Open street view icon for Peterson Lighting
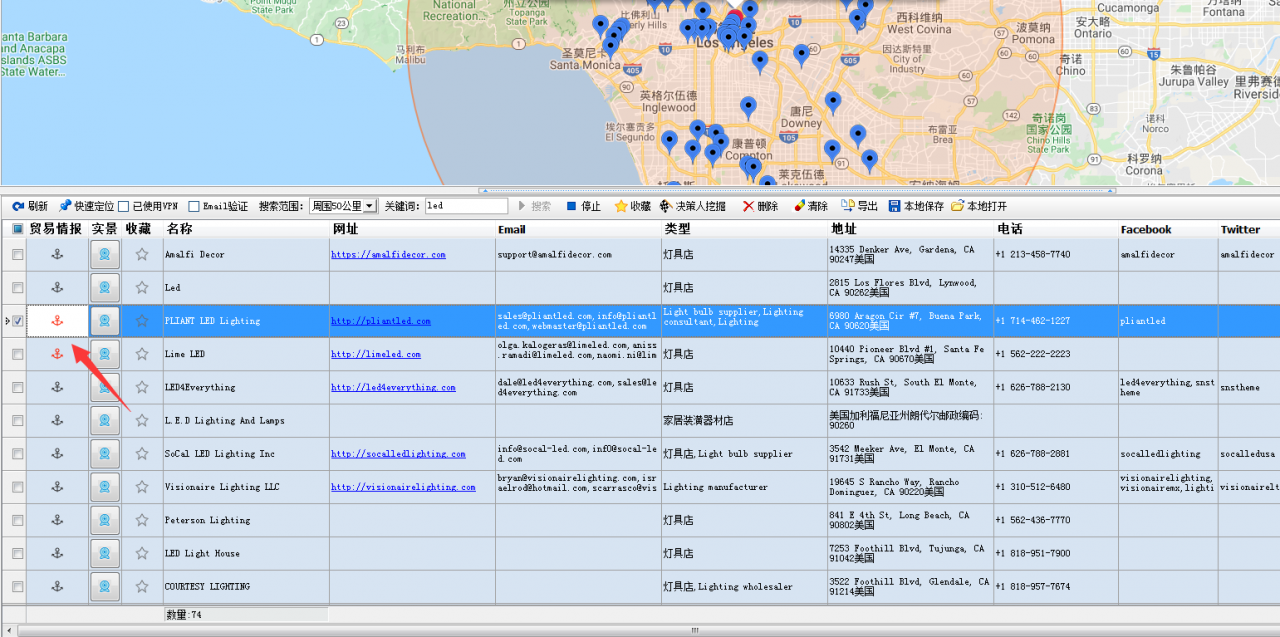The height and width of the screenshot is (637, 1280). click(x=105, y=520)
